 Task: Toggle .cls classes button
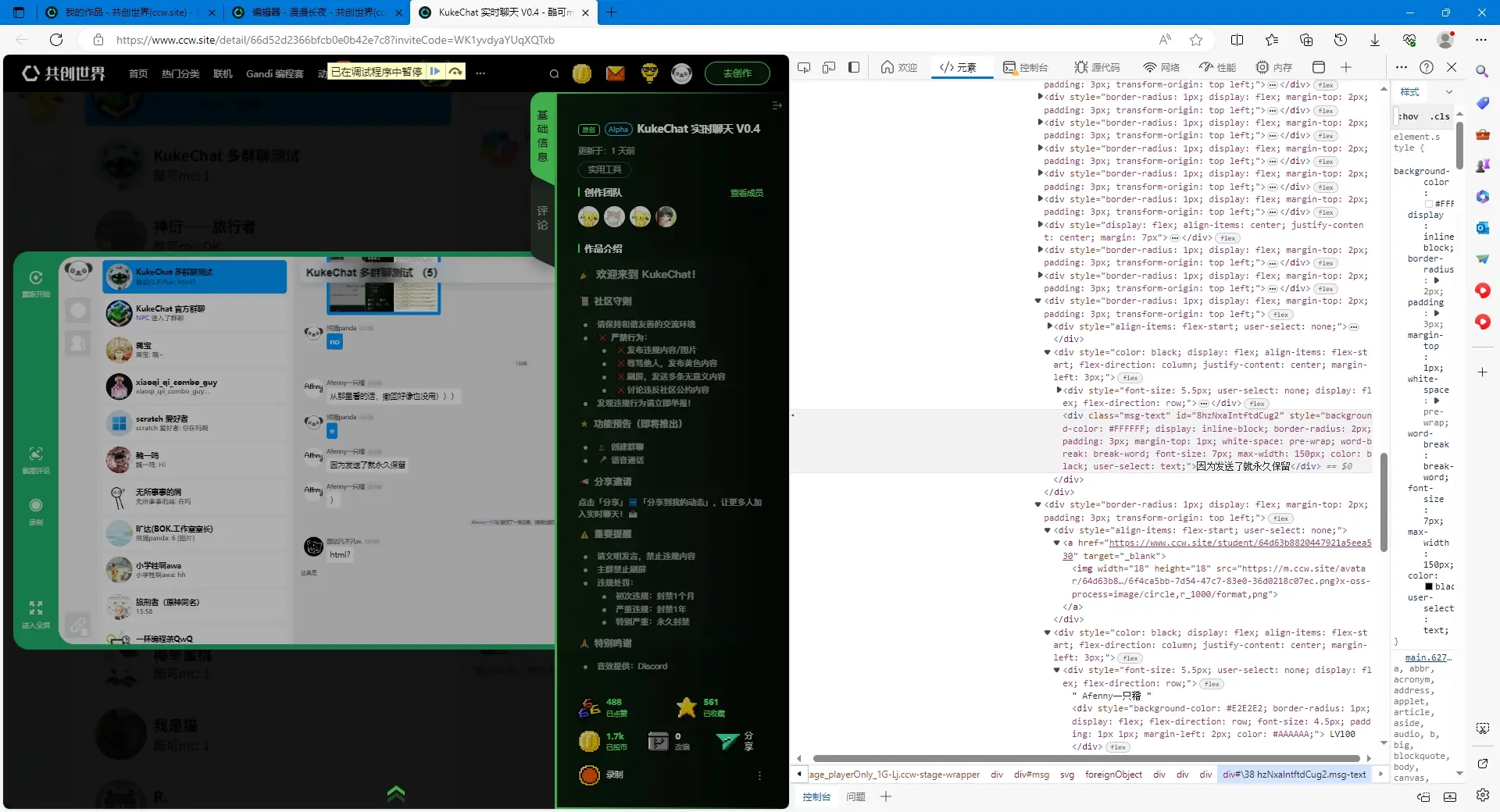tap(1440, 116)
